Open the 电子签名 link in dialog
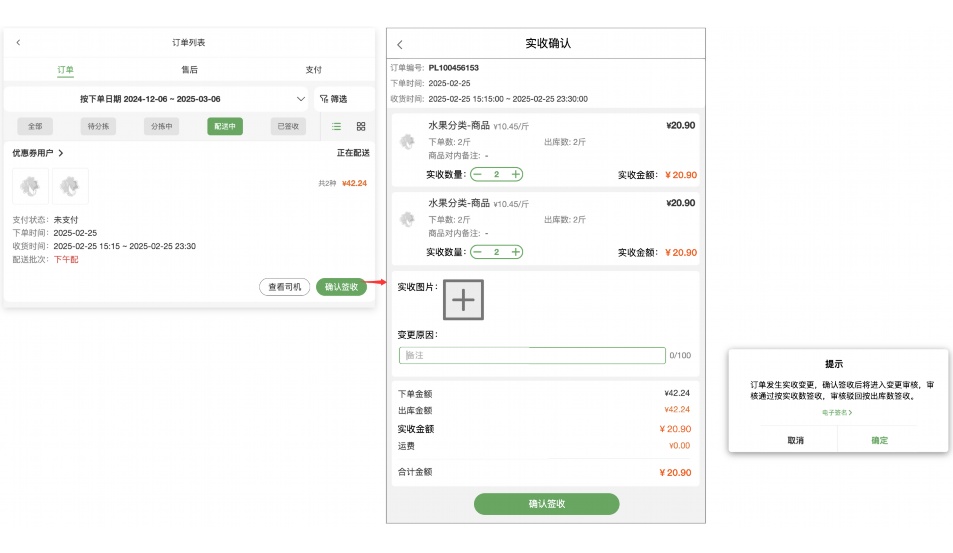The image size is (953, 553). (x=837, y=412)
